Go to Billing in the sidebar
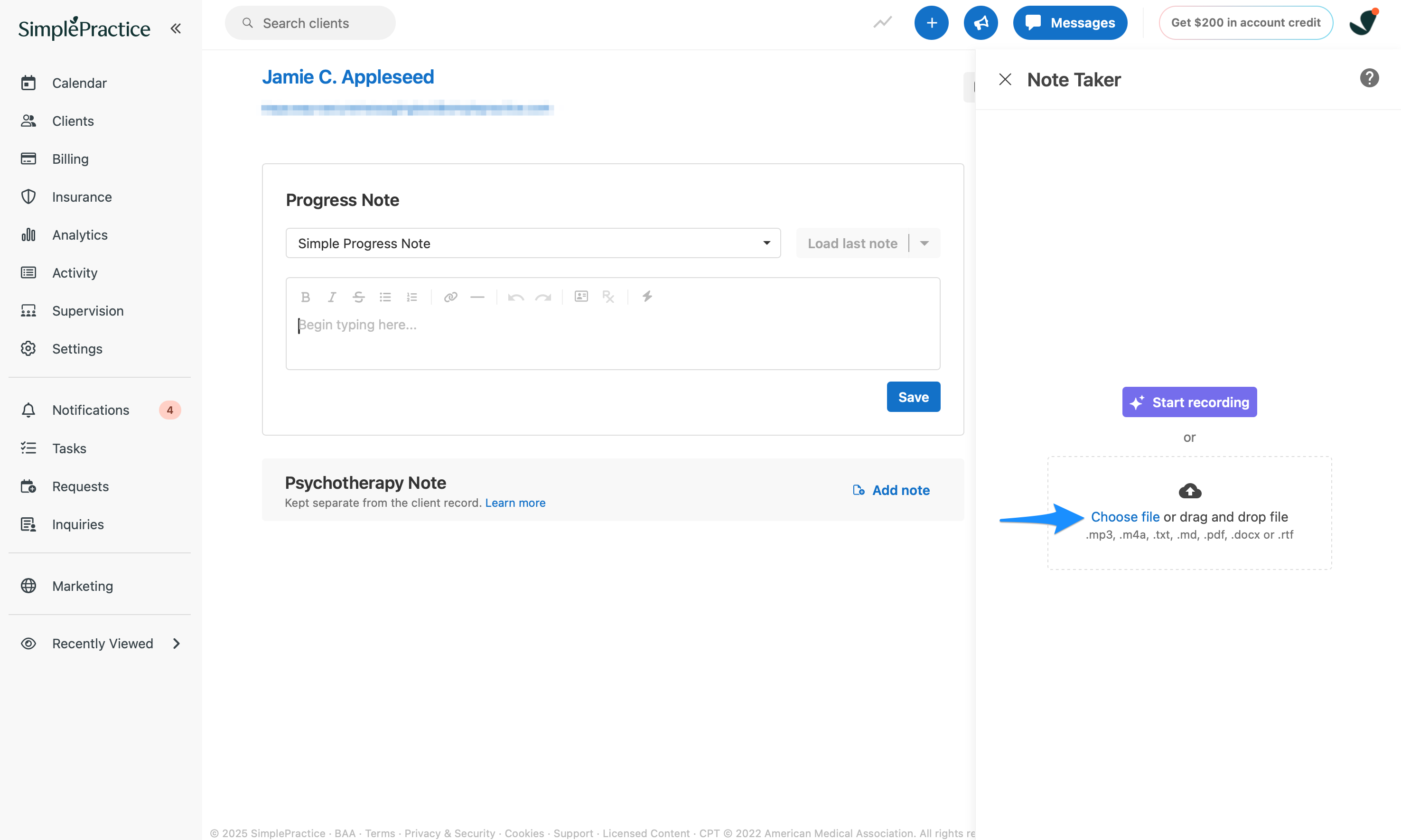The height and width of the screenshot is (840, 1401). pyautogui.click(x=70, y=159)
